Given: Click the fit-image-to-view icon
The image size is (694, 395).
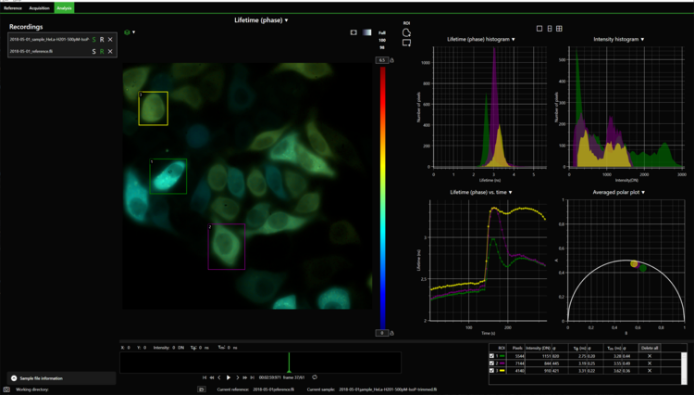Looking at the screenshot, I should point(354,32).
